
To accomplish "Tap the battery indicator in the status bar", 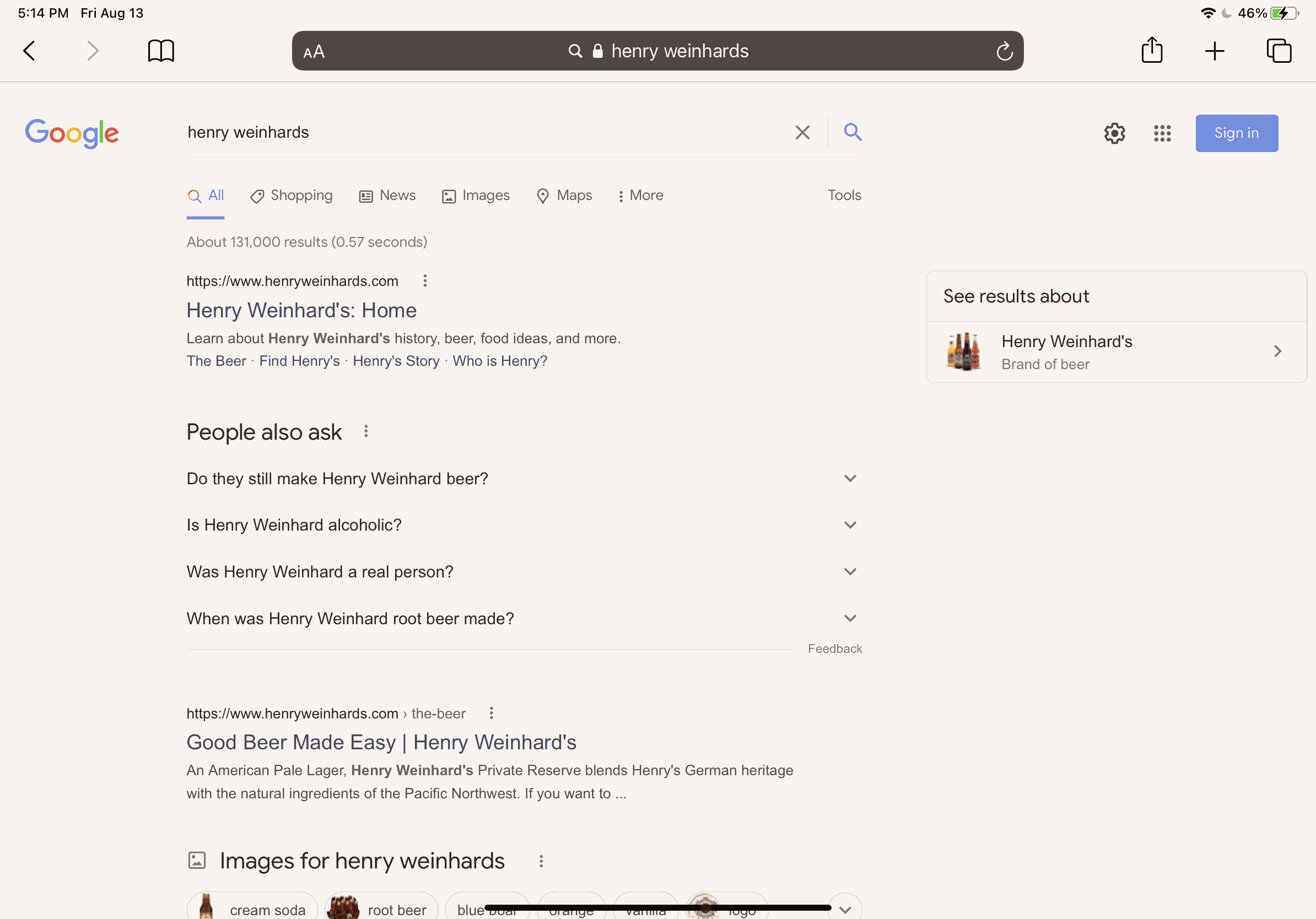I will [x=1283, y=13].
